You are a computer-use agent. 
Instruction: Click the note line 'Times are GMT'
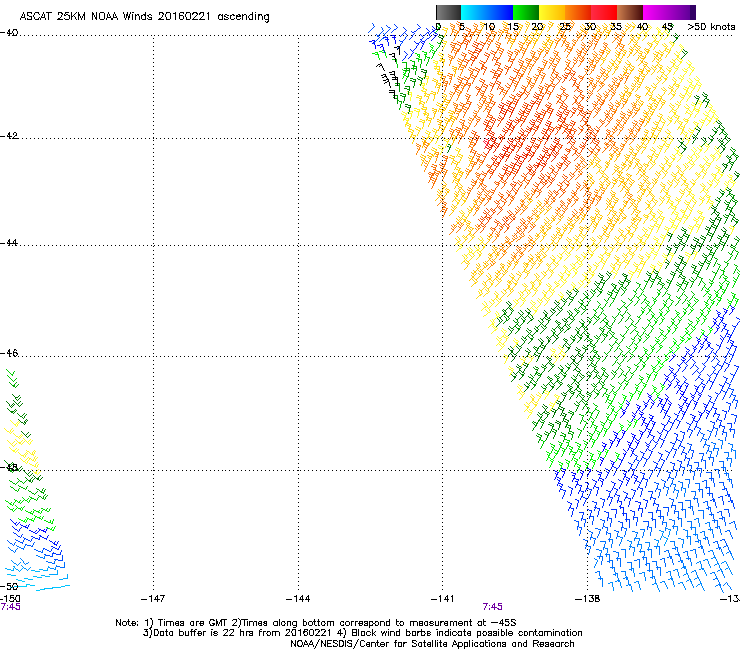[x=194, y=623]
